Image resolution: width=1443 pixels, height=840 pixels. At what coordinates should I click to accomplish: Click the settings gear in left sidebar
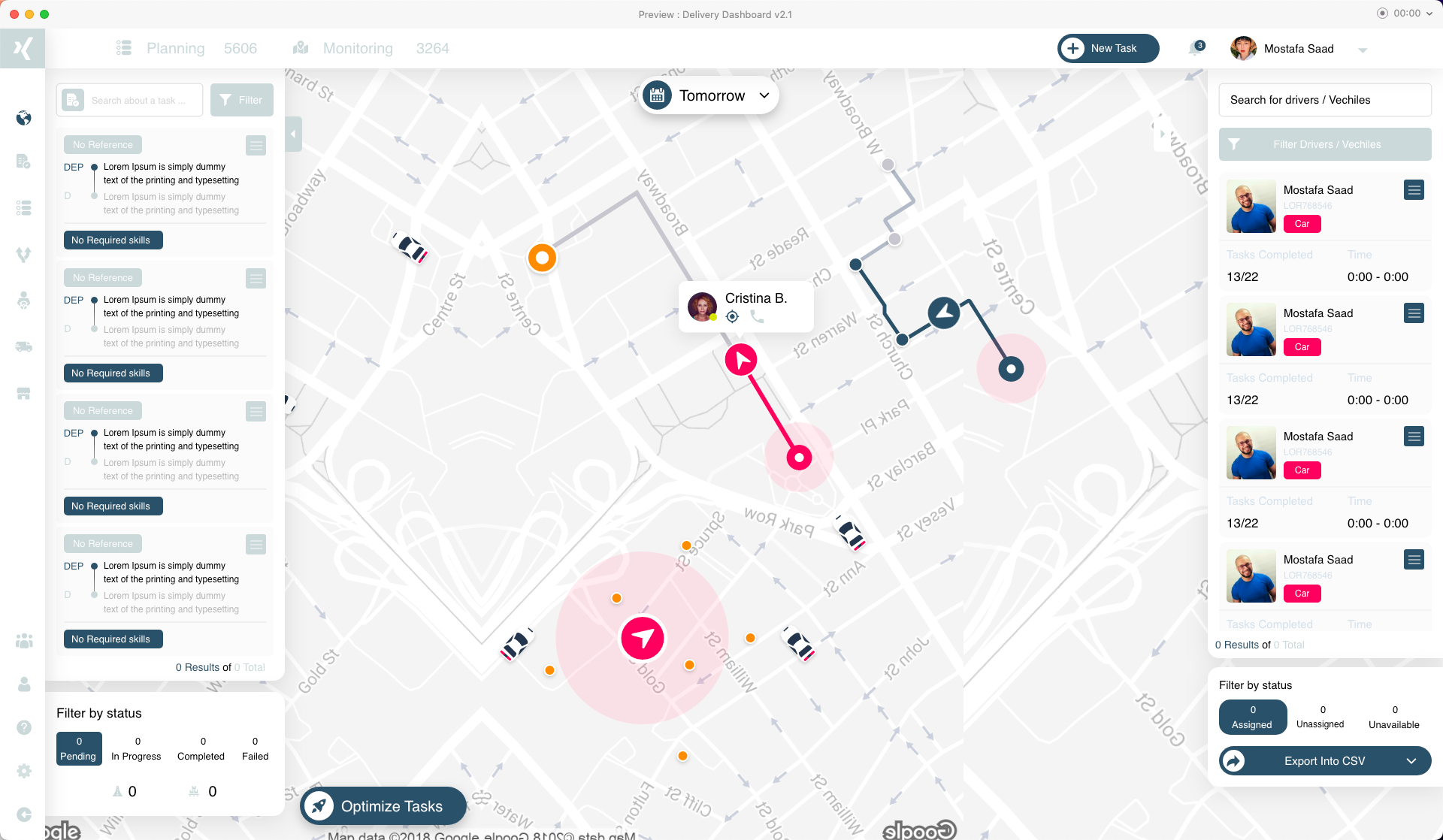pyautogui.click(x=24, y=771)
